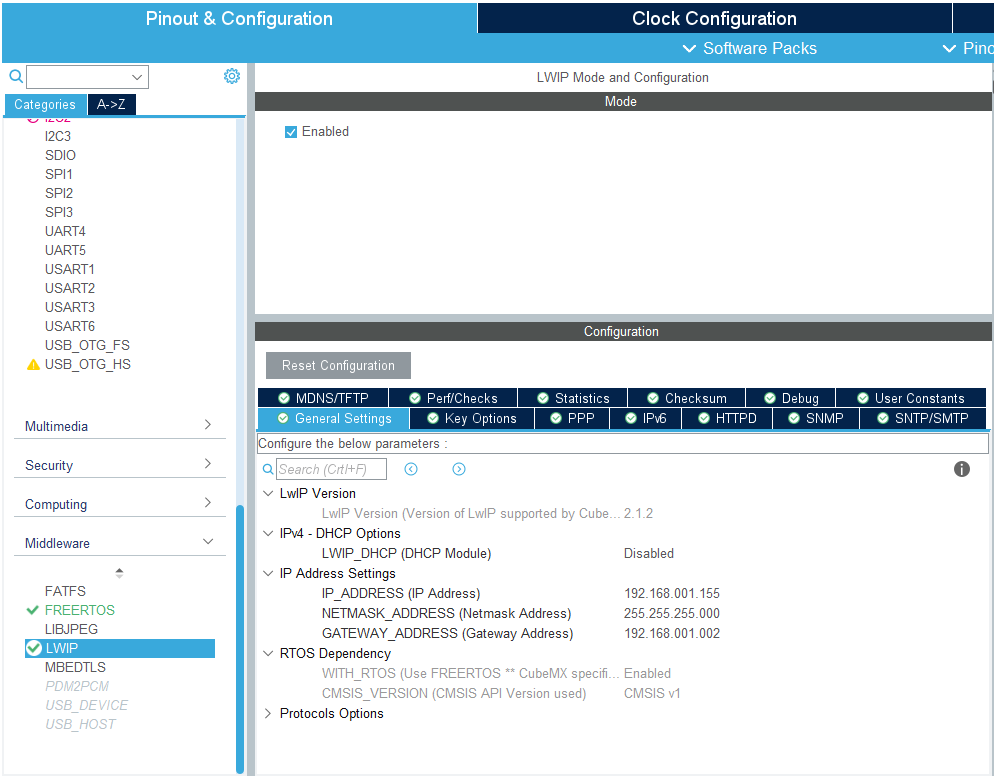Click the back navigation arrow in parameters panel
The image size is (994, 776).
tap(411, 468)
